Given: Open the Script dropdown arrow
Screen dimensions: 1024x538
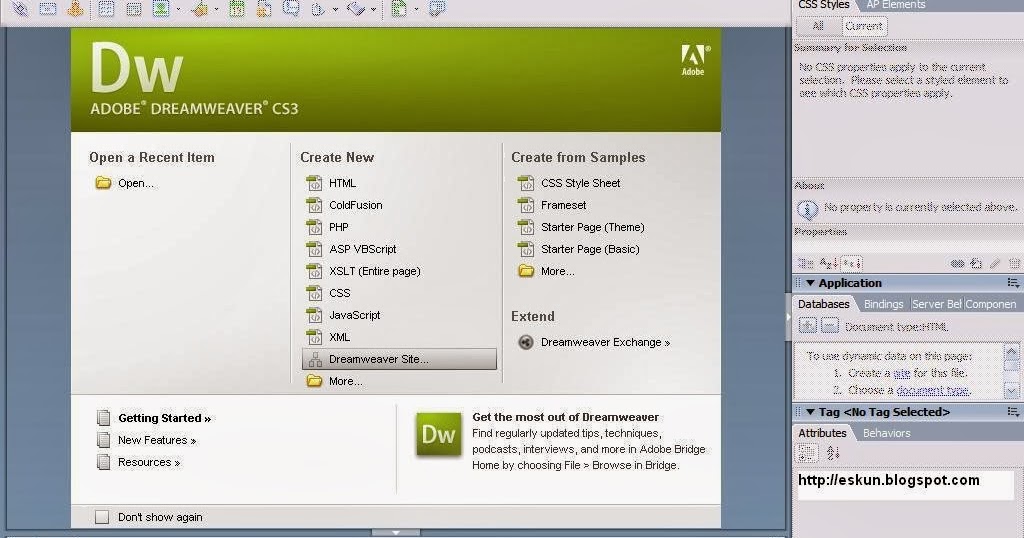Looking at the screenshot, I should pos(374,10).
